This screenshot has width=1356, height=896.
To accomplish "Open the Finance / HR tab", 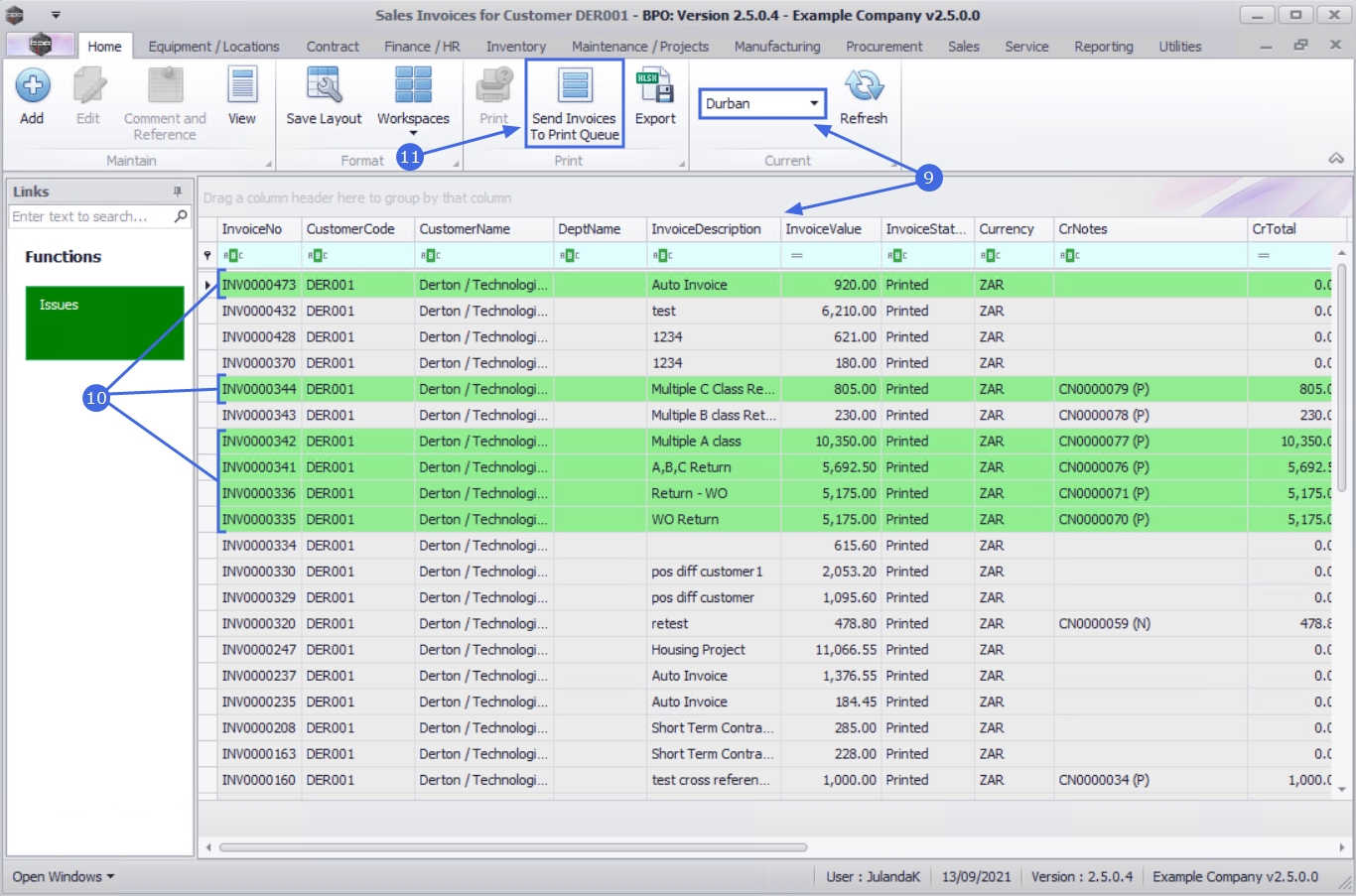I will pos(422,46).
